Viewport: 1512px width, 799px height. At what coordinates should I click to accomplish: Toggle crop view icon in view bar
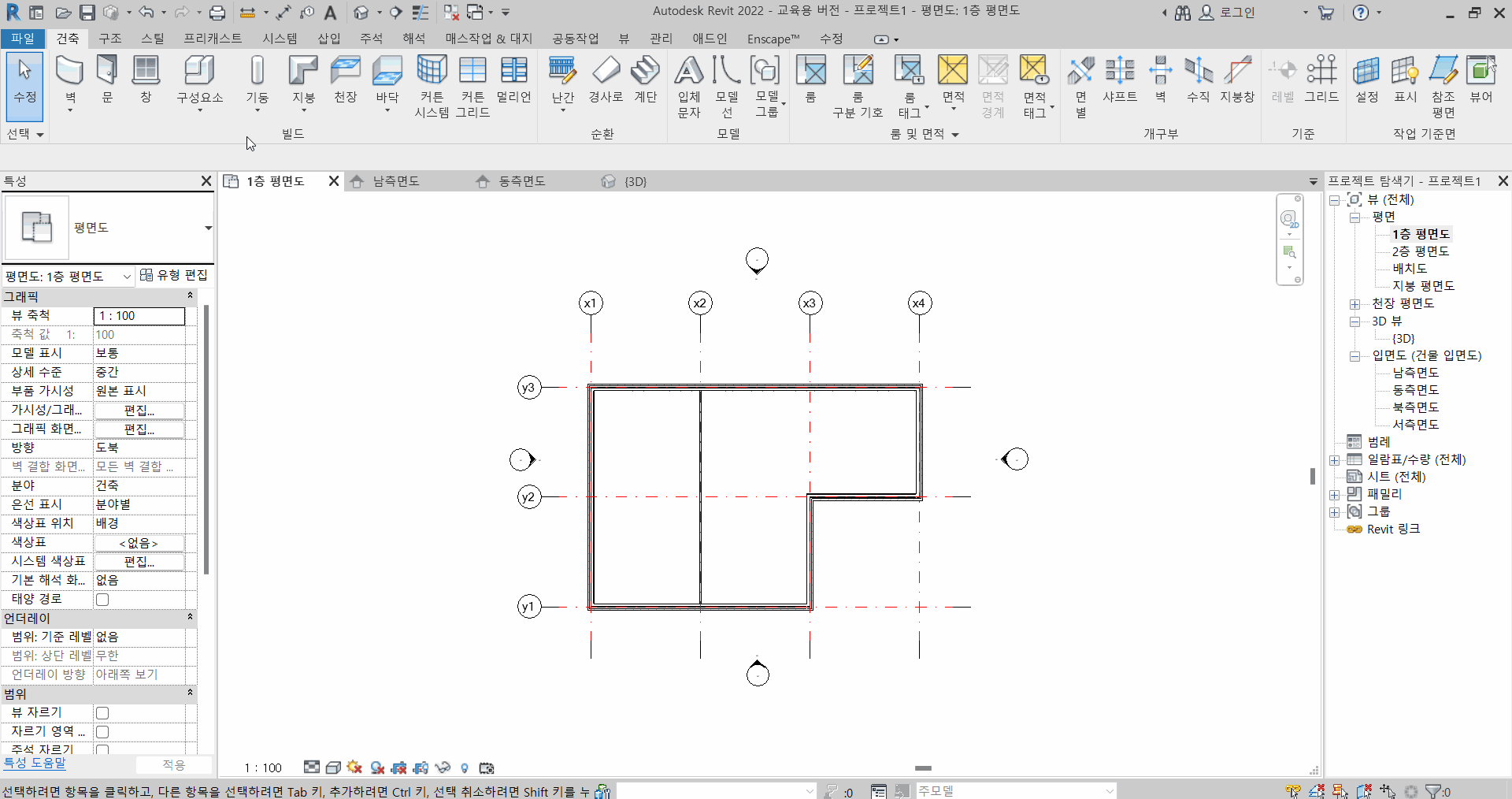(399, 767)
